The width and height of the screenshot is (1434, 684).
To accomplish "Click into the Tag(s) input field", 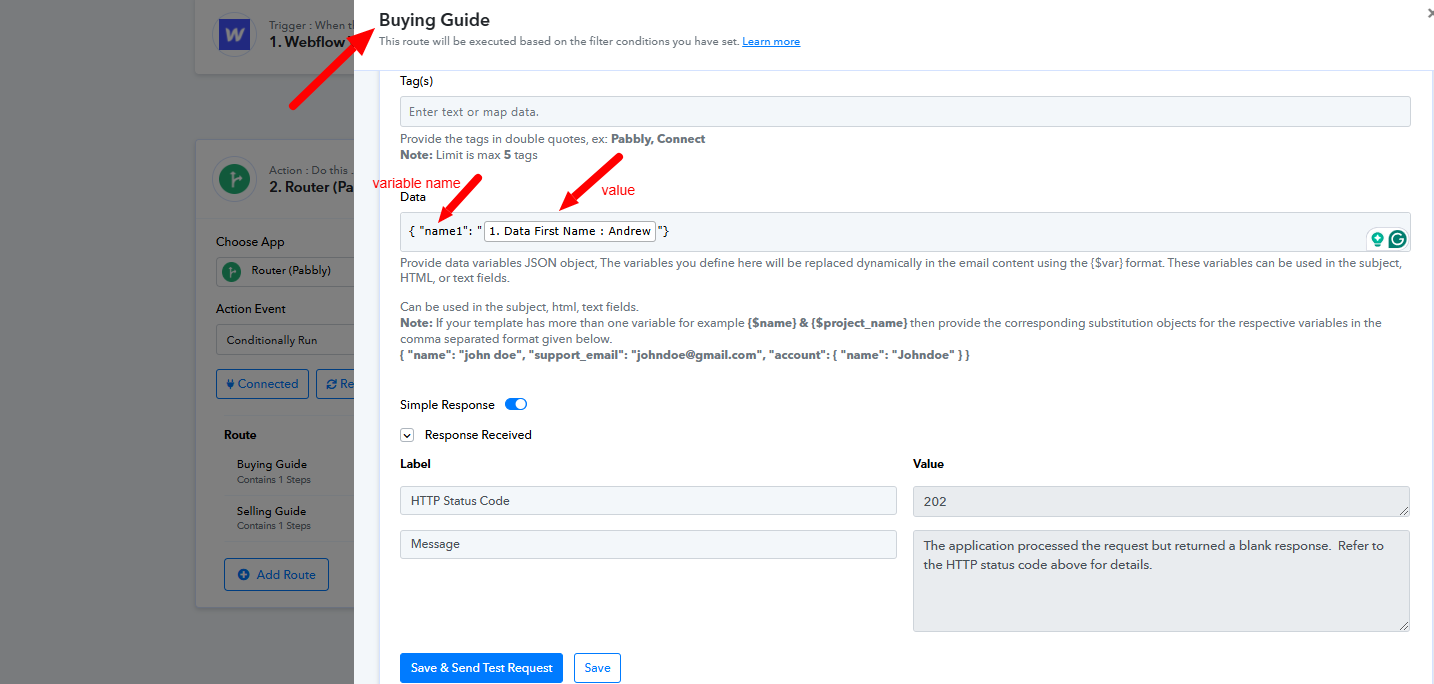I will pos(905,111).
